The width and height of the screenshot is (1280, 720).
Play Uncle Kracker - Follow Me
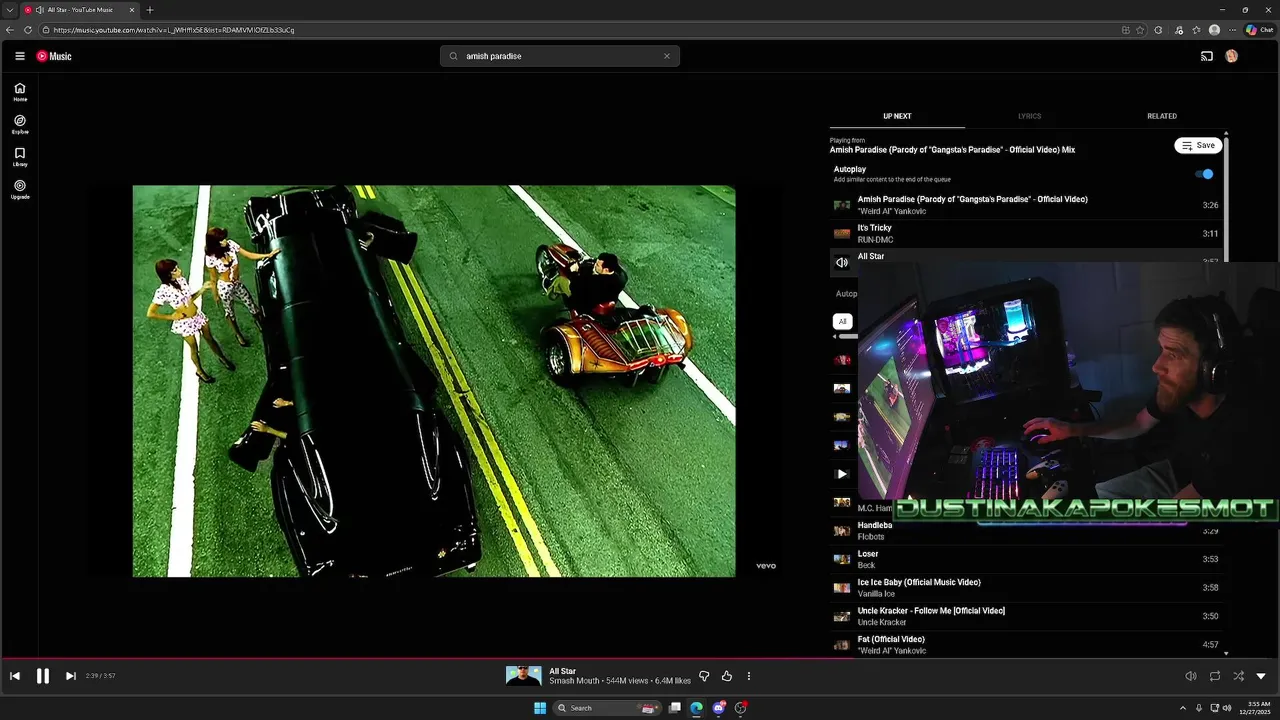1026,616
